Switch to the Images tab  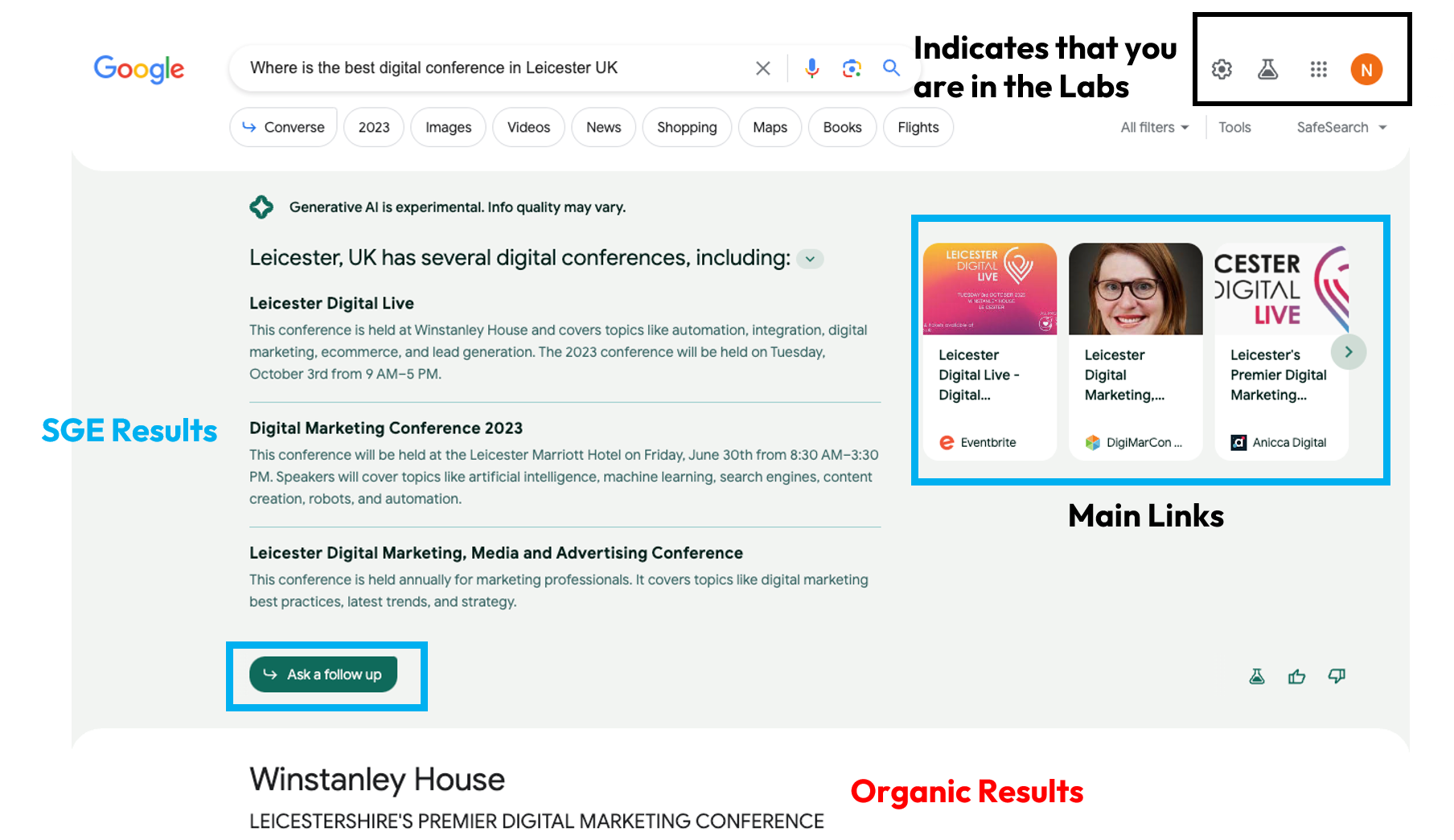tap(449, 127)
